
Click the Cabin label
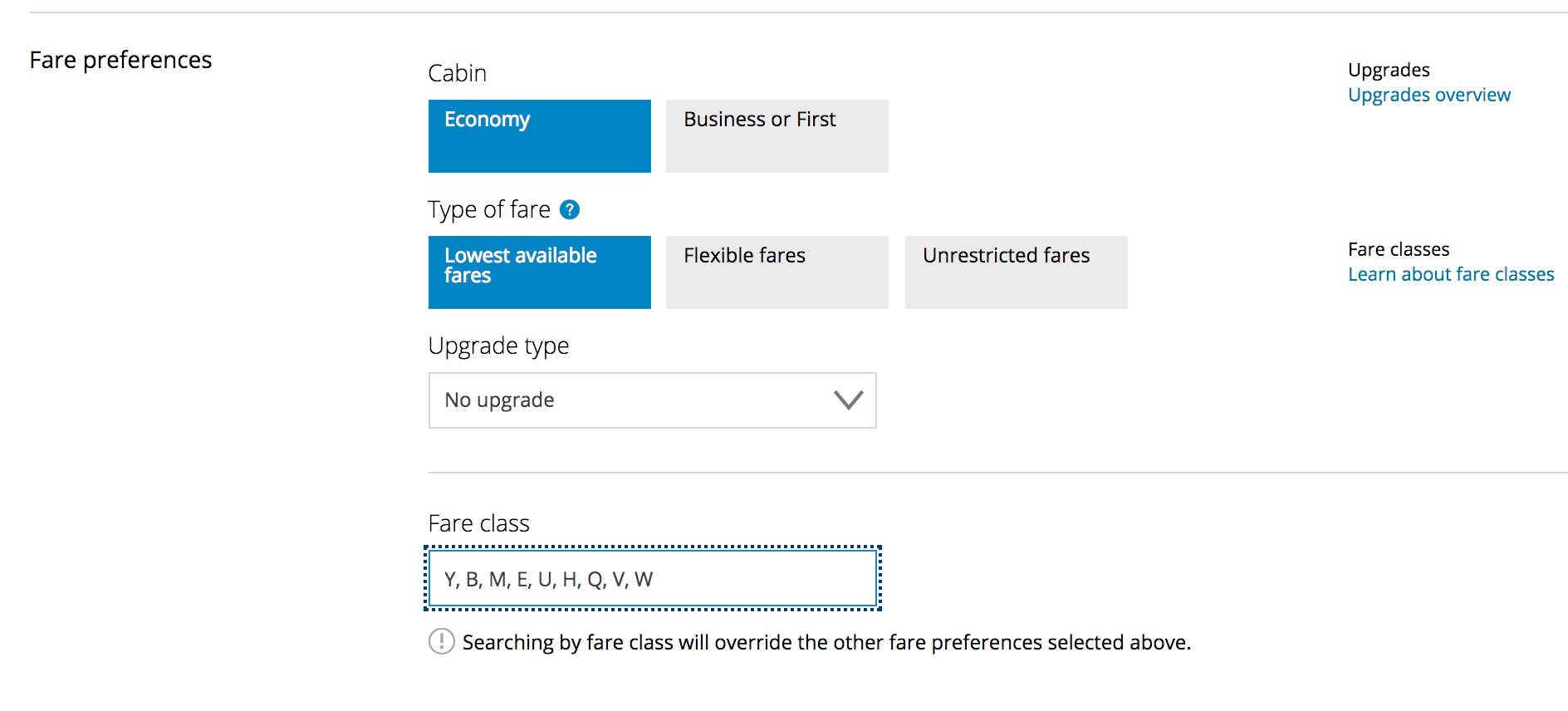(458, 73)
